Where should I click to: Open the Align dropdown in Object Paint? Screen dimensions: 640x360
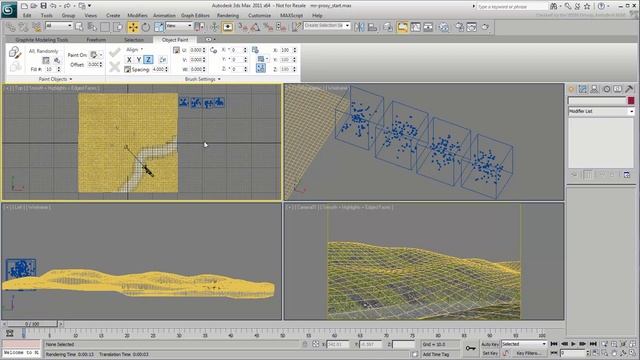point(134,49)
